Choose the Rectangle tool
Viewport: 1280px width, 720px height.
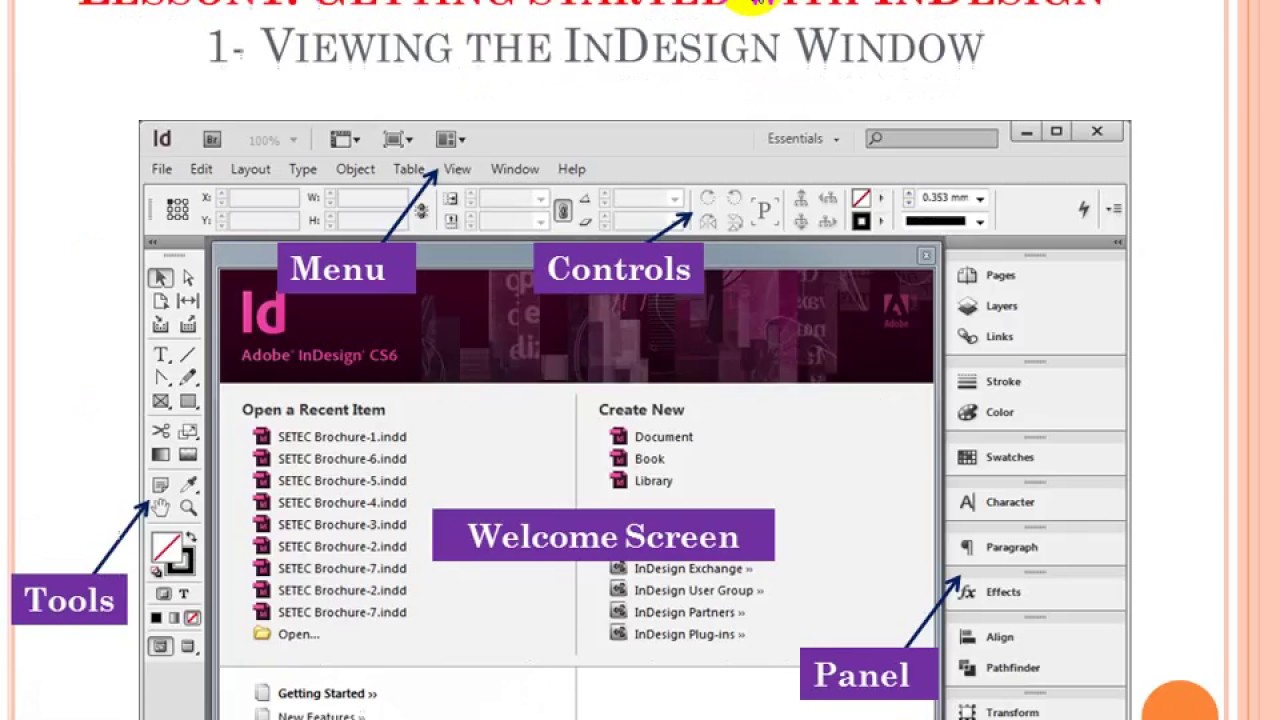[x=188, y=401]
